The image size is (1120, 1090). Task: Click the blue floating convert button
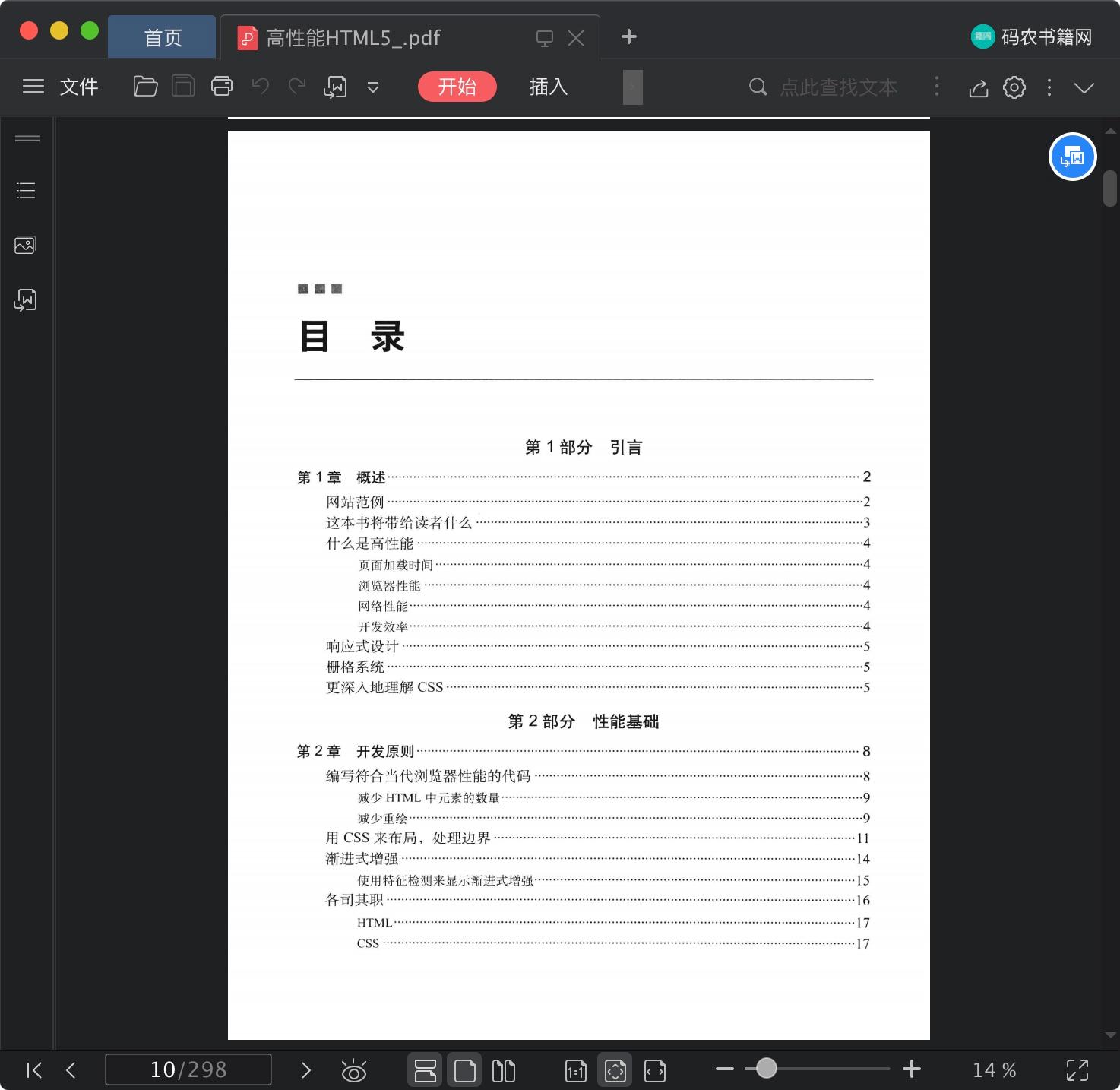point(1072,157)
